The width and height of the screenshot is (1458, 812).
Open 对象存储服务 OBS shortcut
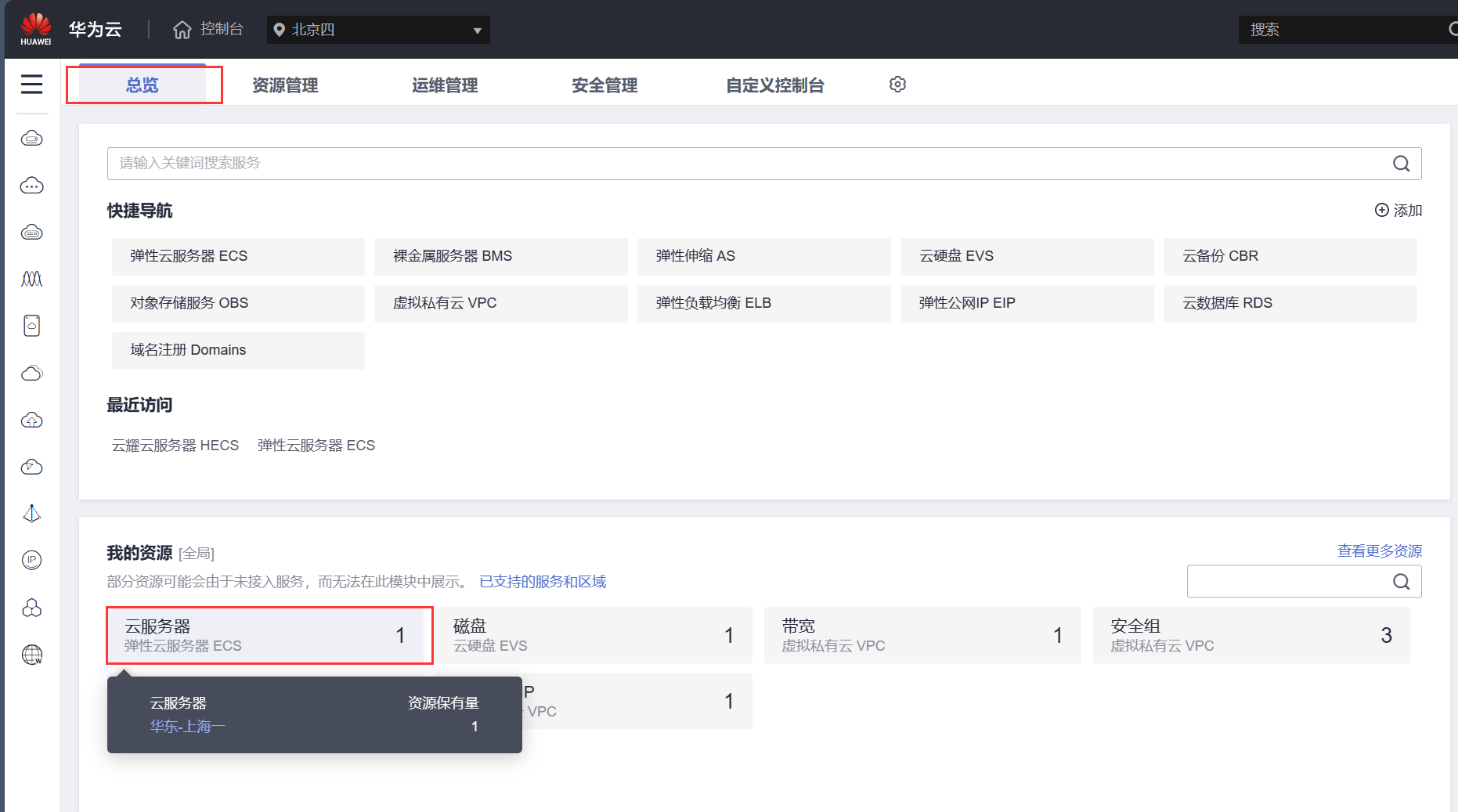(x=238, y=303)
